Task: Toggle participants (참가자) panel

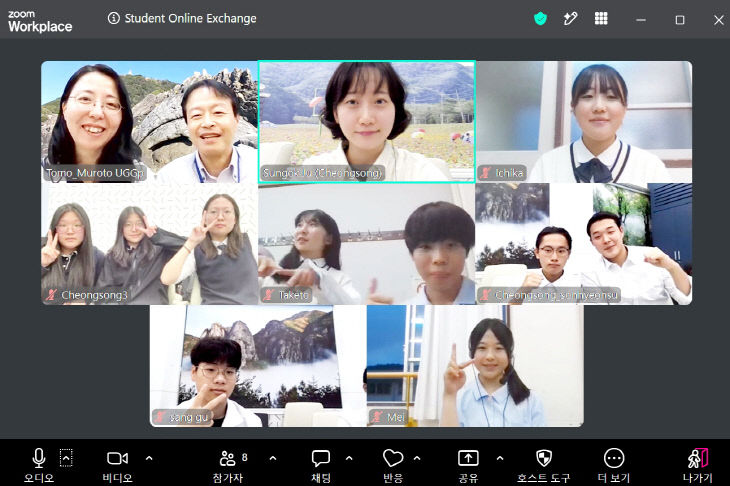Action: click(x=228, y=465)
